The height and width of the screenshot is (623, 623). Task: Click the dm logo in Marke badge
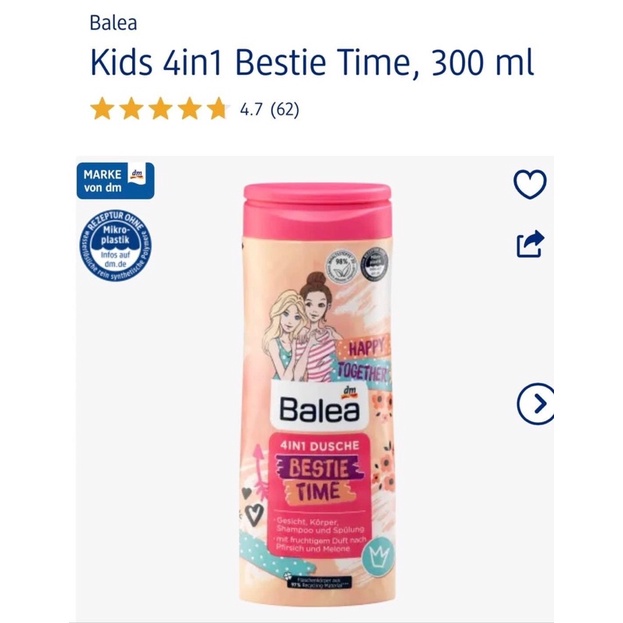pyautogui.click(x=137, y=174)
